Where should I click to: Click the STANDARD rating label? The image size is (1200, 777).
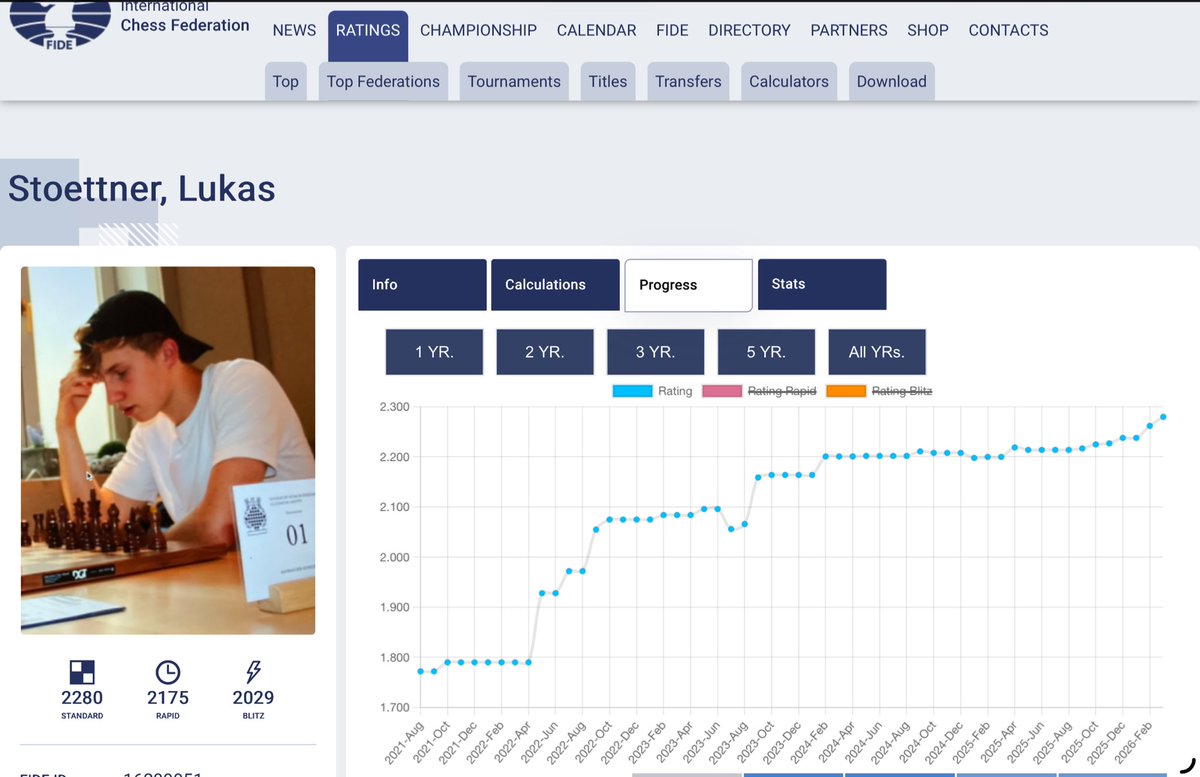[x=82, y=716]
